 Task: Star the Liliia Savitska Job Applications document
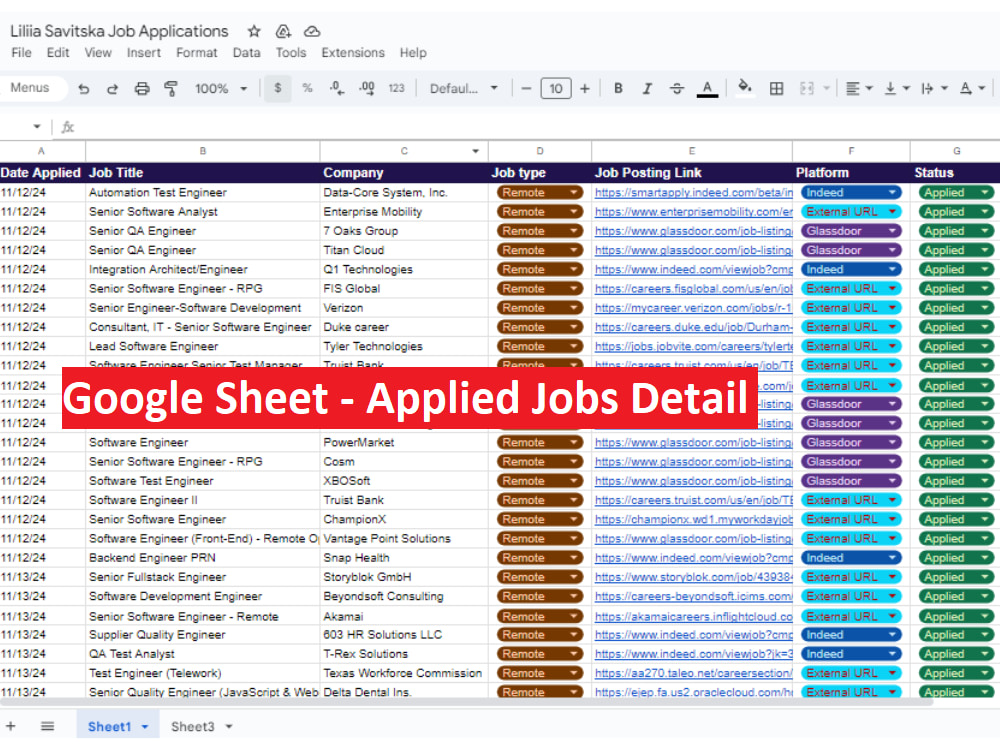pos(254,31)
